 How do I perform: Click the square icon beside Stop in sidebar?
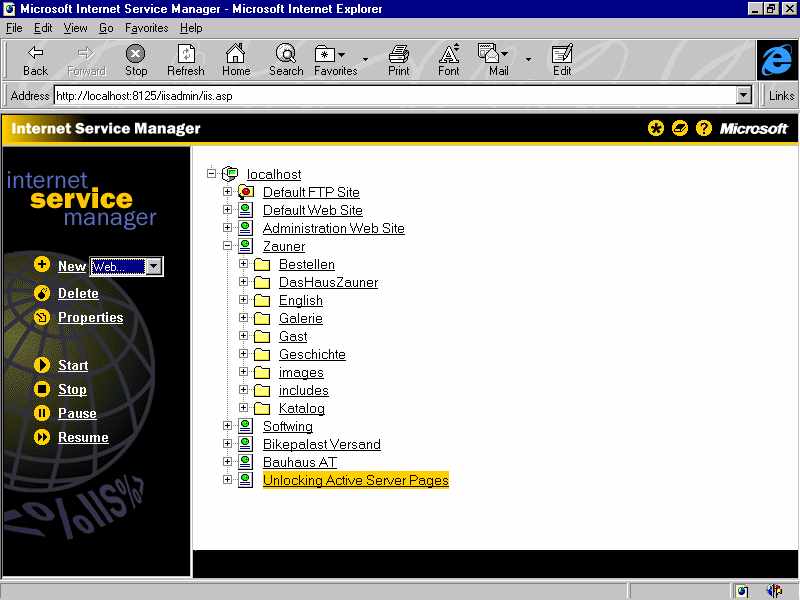42,389
